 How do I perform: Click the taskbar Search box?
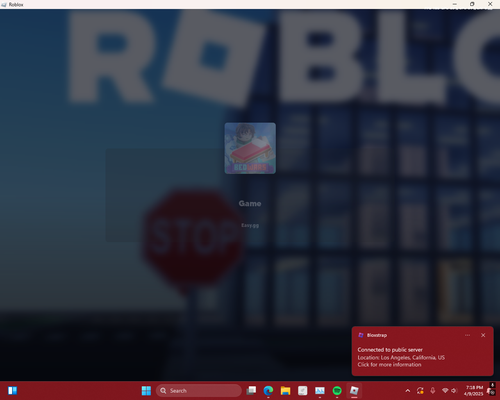click(x=199, y=391)
